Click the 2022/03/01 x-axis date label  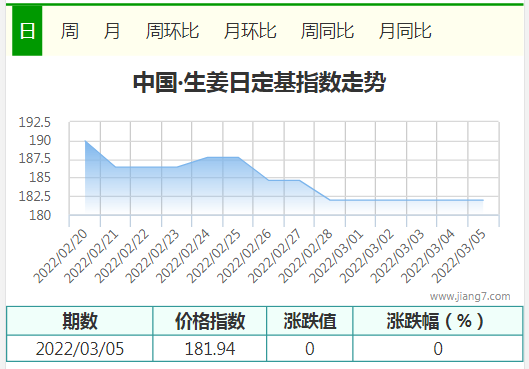pyautogui.click(x=336, y=256)
